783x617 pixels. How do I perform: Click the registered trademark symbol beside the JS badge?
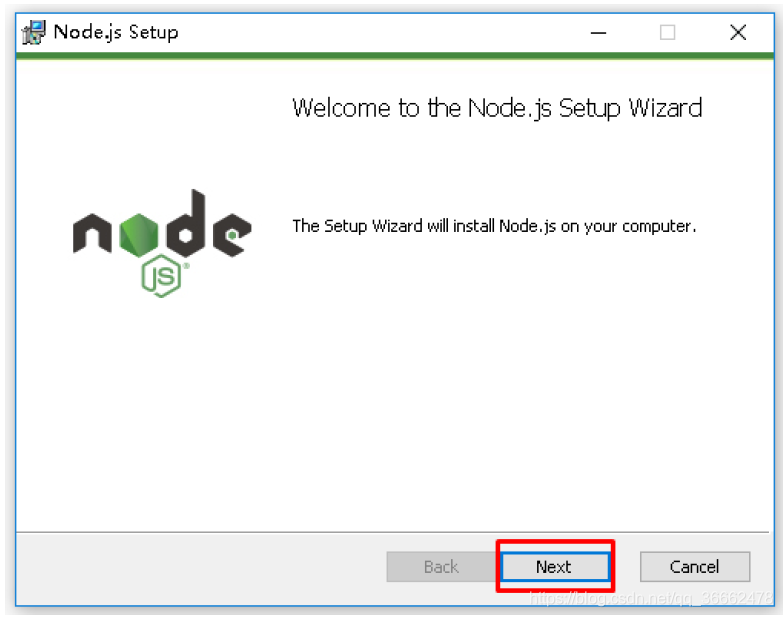coord(186,266)
